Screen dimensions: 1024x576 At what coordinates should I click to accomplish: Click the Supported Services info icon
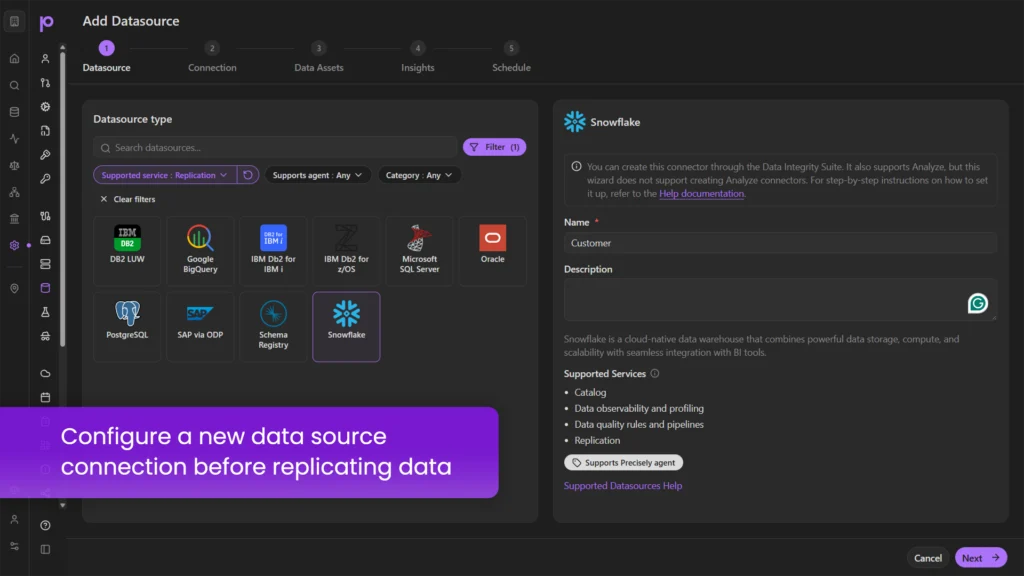point(654,374)
